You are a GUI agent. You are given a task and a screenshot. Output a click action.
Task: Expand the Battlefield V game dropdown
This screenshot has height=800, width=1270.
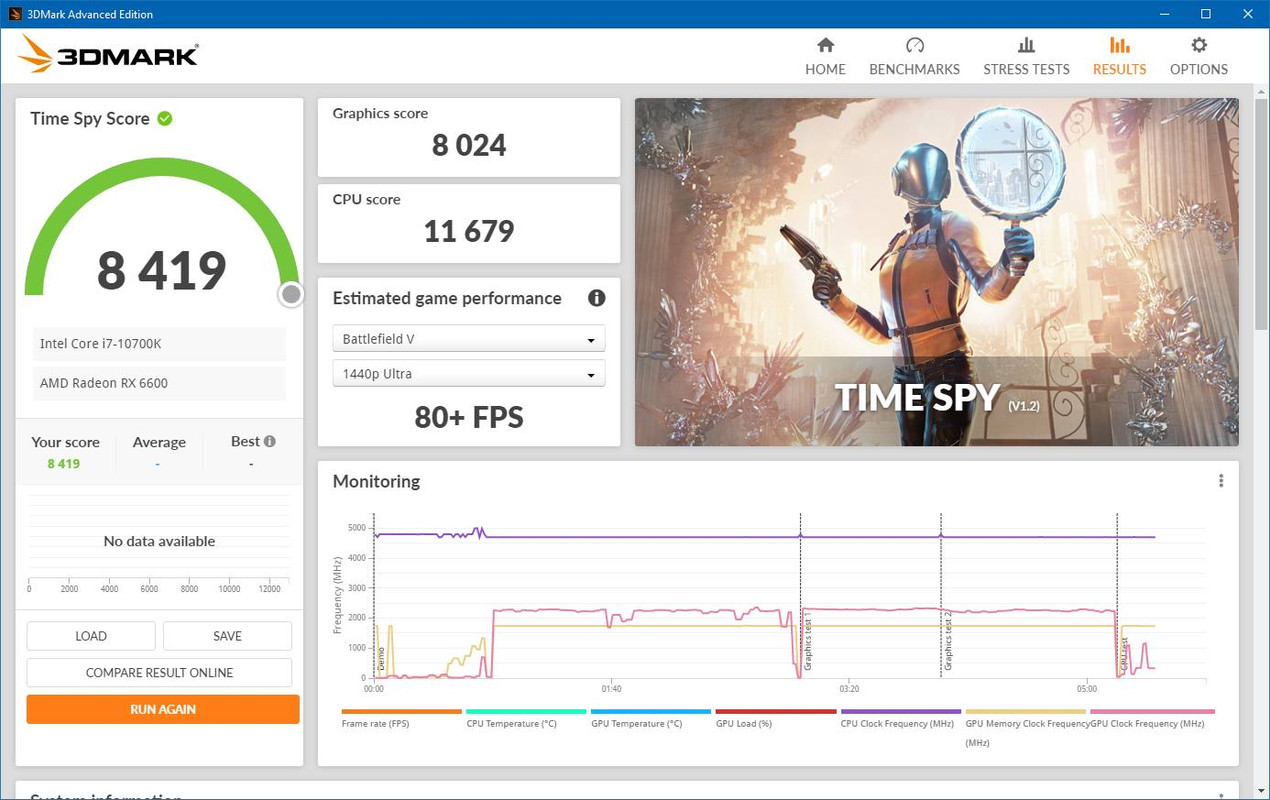(x=468, y=339)
